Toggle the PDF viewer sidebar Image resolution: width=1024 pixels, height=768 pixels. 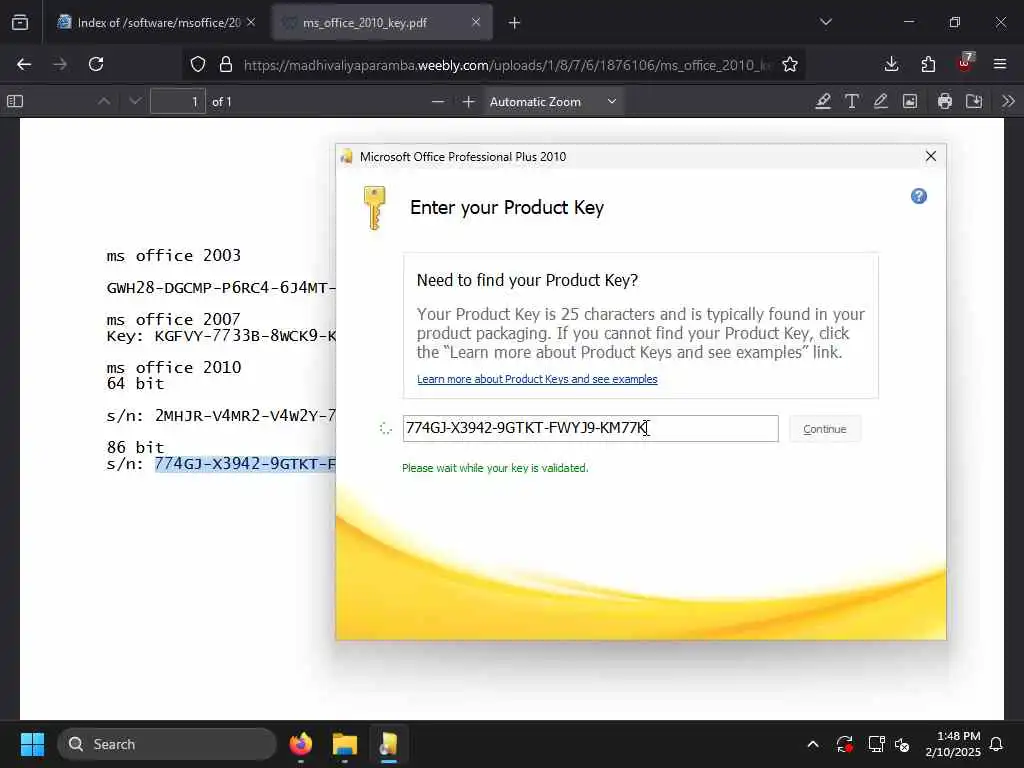tap(15, 101)
